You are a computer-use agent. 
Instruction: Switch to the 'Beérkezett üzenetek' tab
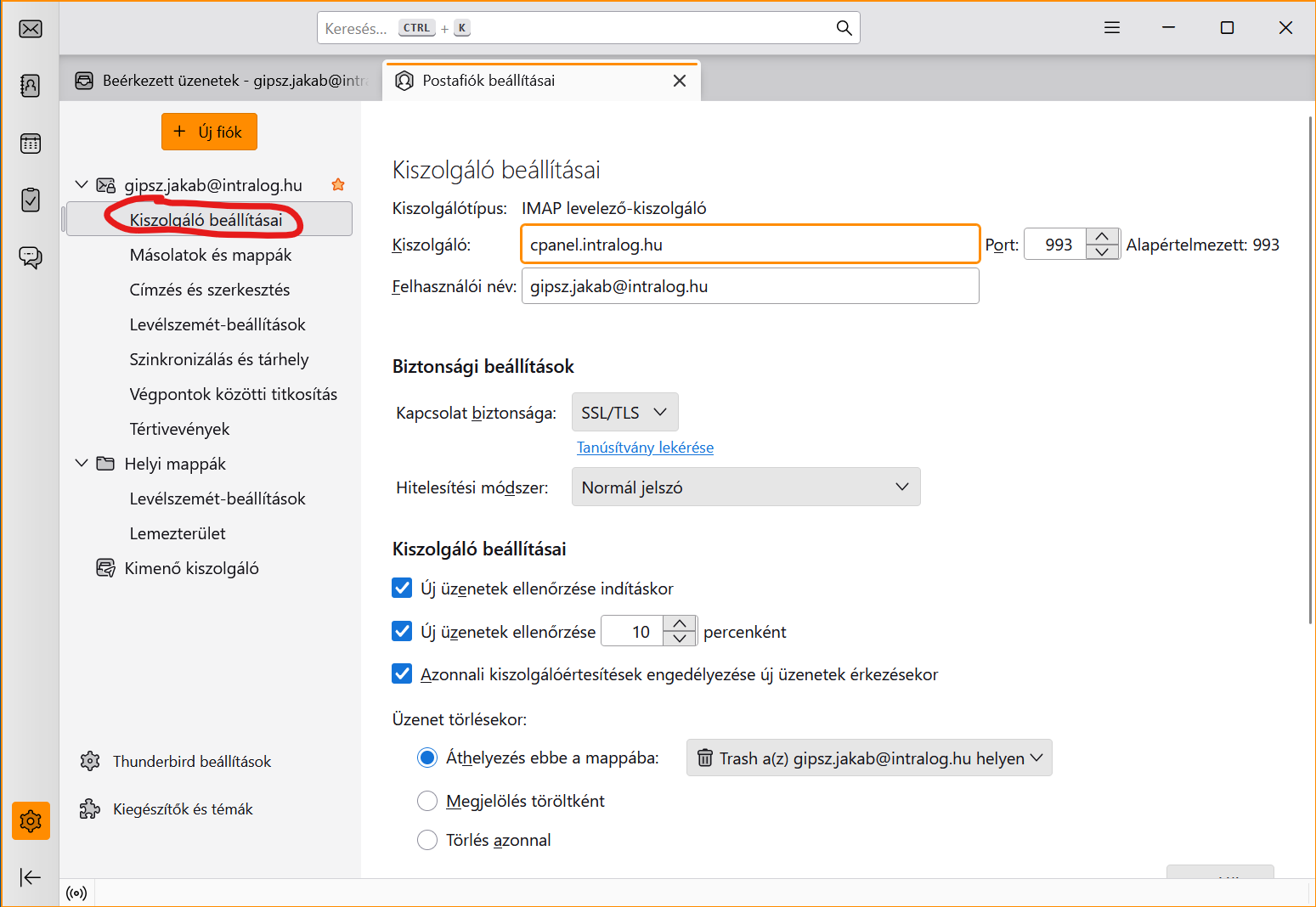[x=221, y=81]
